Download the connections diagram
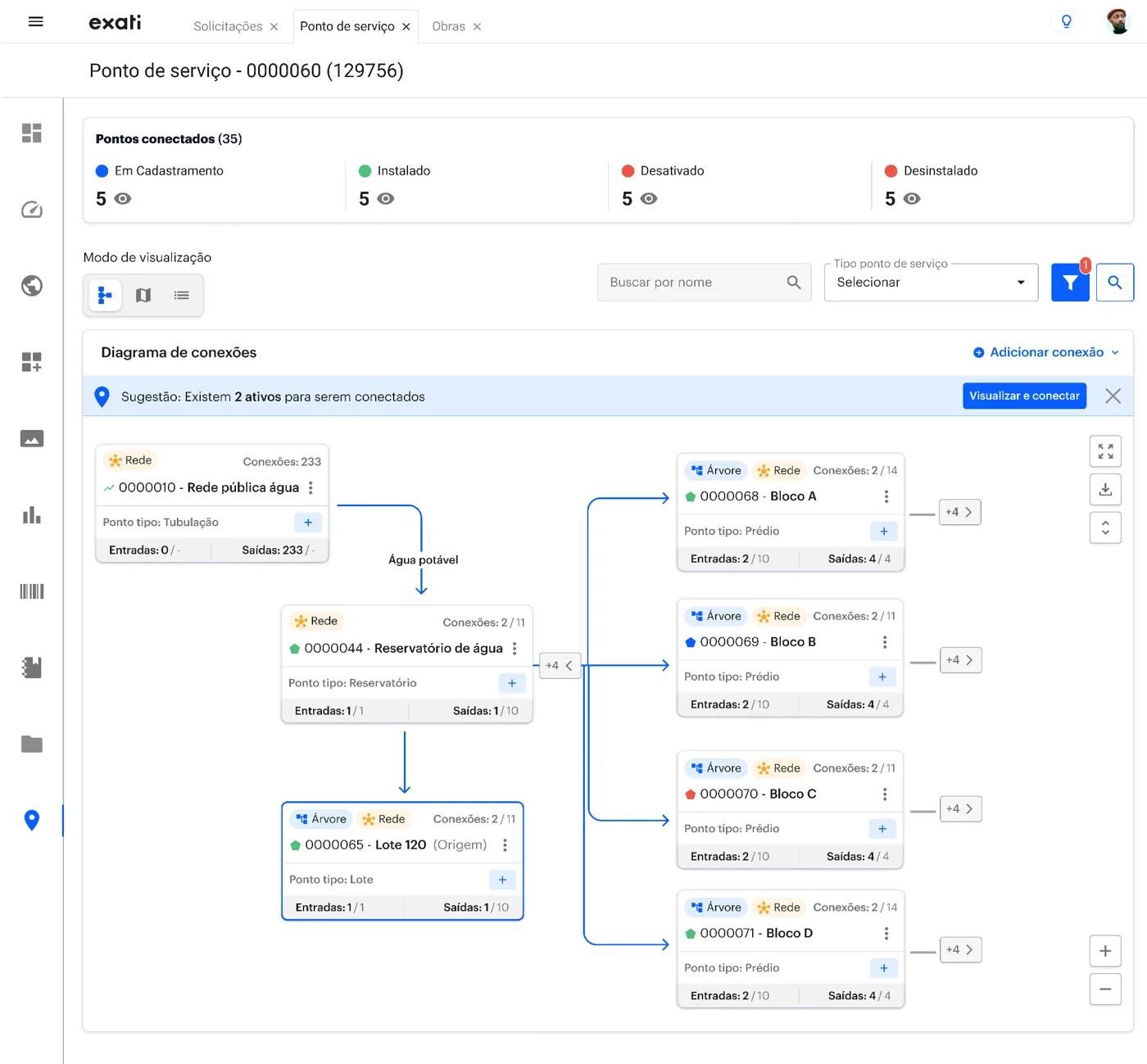This screenshot has width=1147, height=1064. tap(1105, 489)
